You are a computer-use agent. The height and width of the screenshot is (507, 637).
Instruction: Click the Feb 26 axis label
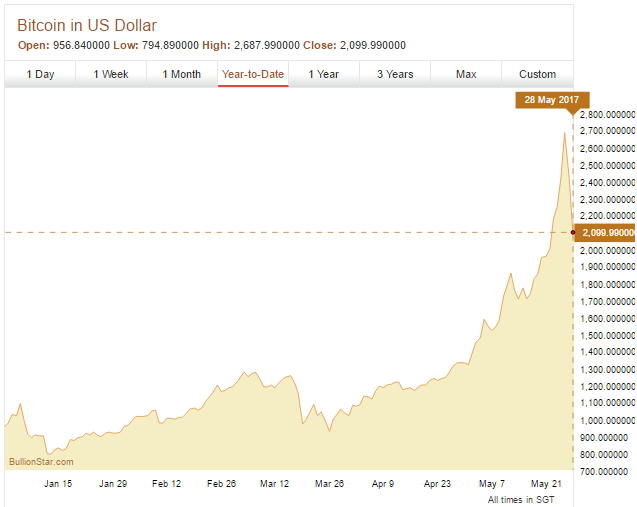click(x=221, y=484)
